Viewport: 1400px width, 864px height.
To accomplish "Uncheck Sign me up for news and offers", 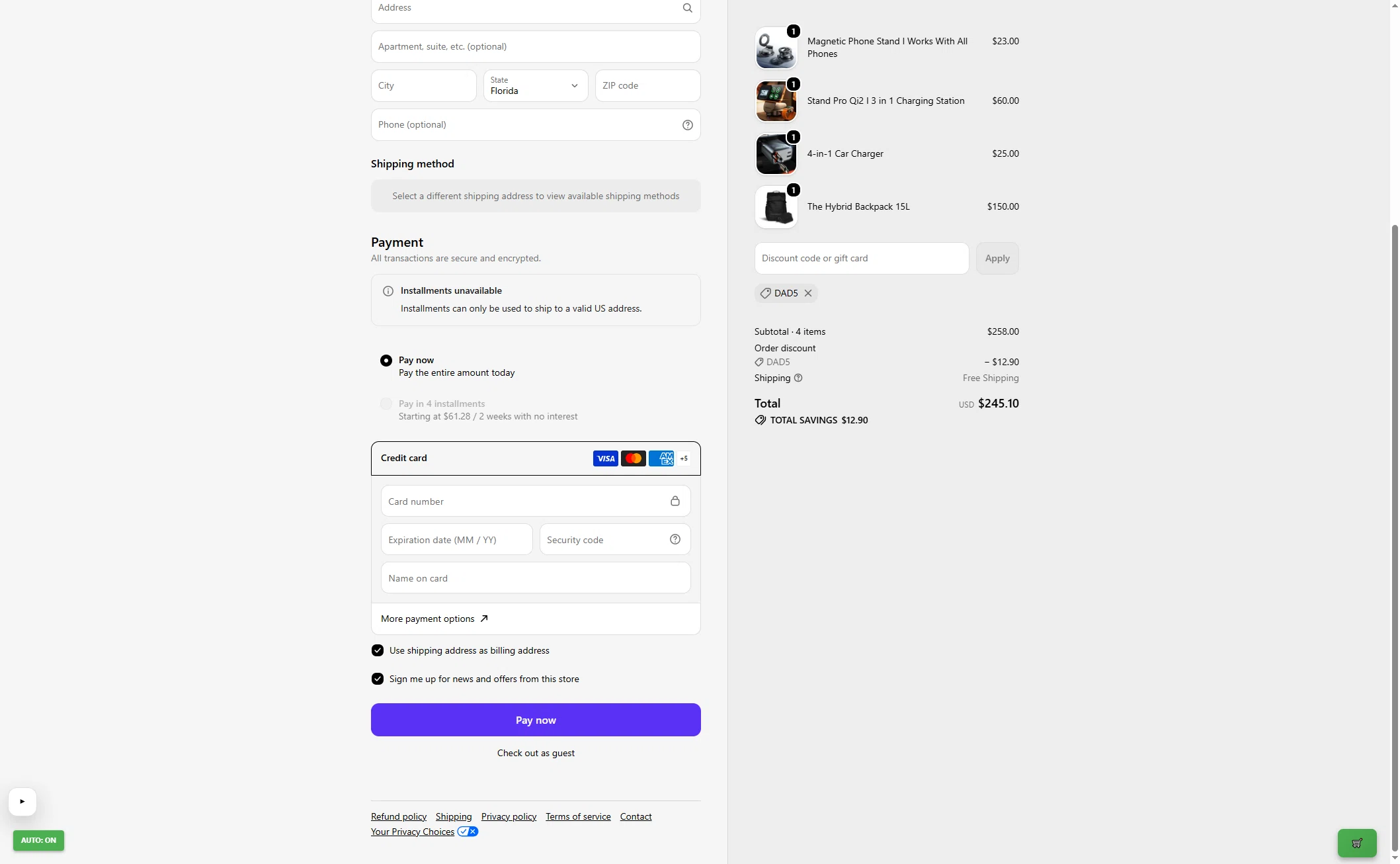I will pos(378,679).
